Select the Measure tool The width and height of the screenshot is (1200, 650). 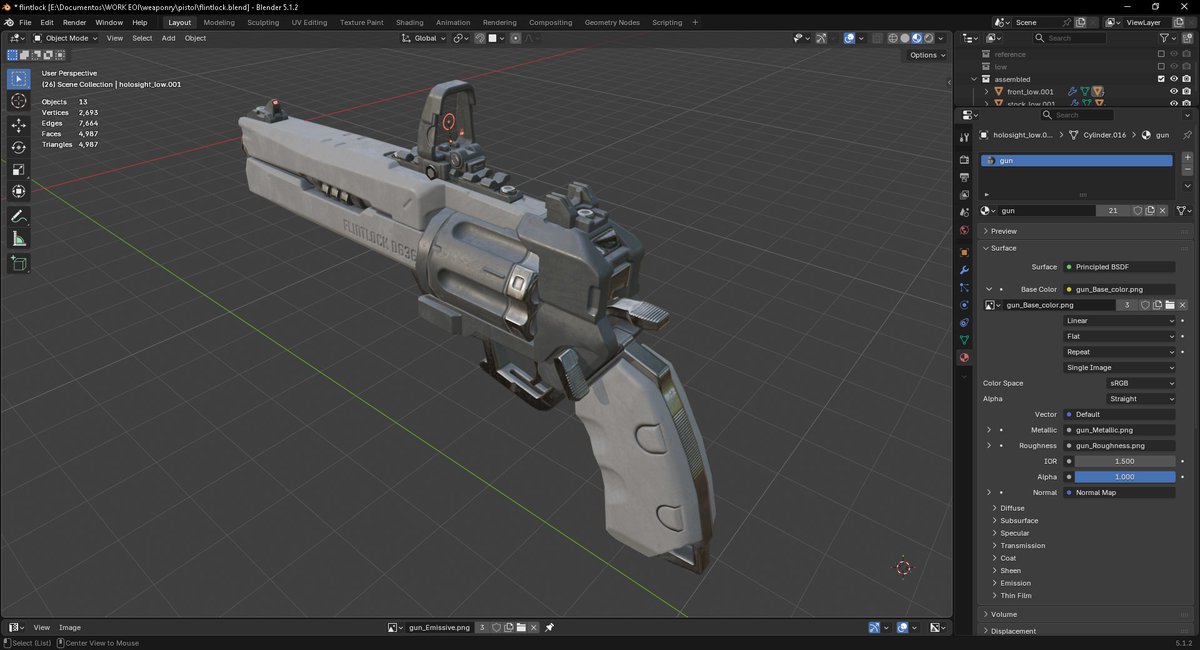19,239
